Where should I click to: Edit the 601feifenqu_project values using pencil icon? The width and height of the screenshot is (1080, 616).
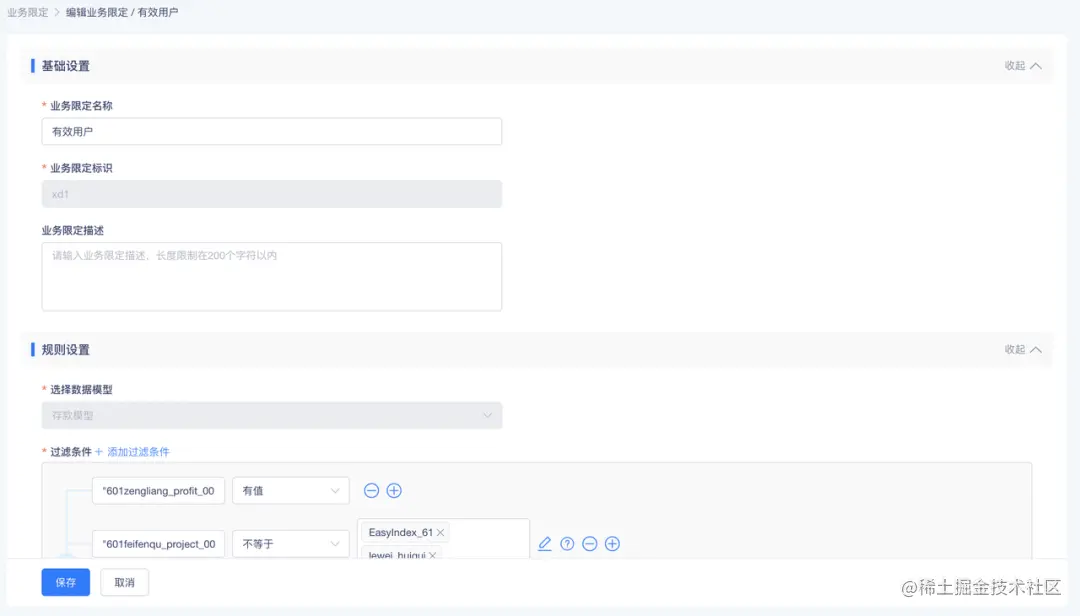tap(545, 544)
